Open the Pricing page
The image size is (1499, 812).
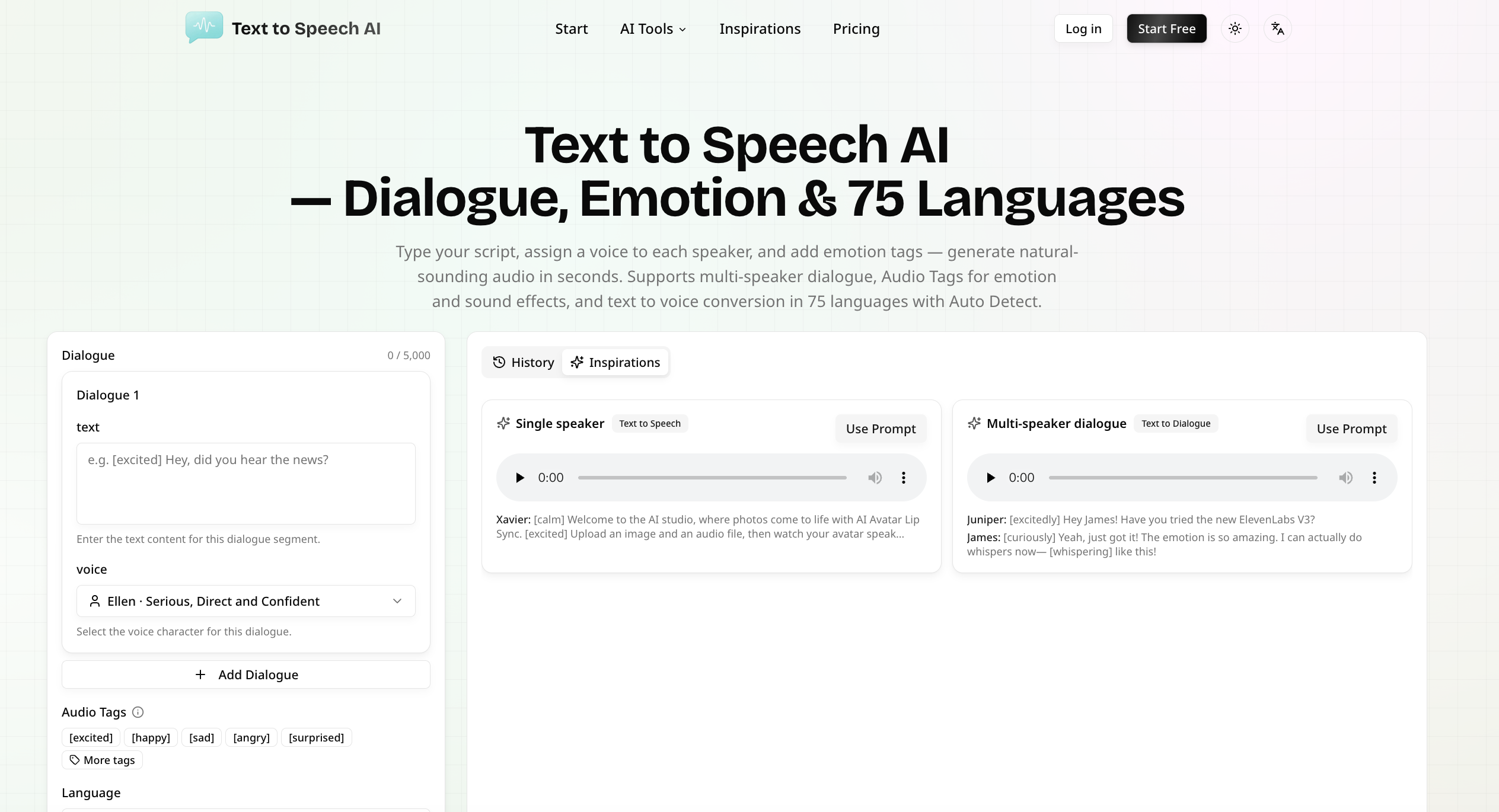pos(856,28)
